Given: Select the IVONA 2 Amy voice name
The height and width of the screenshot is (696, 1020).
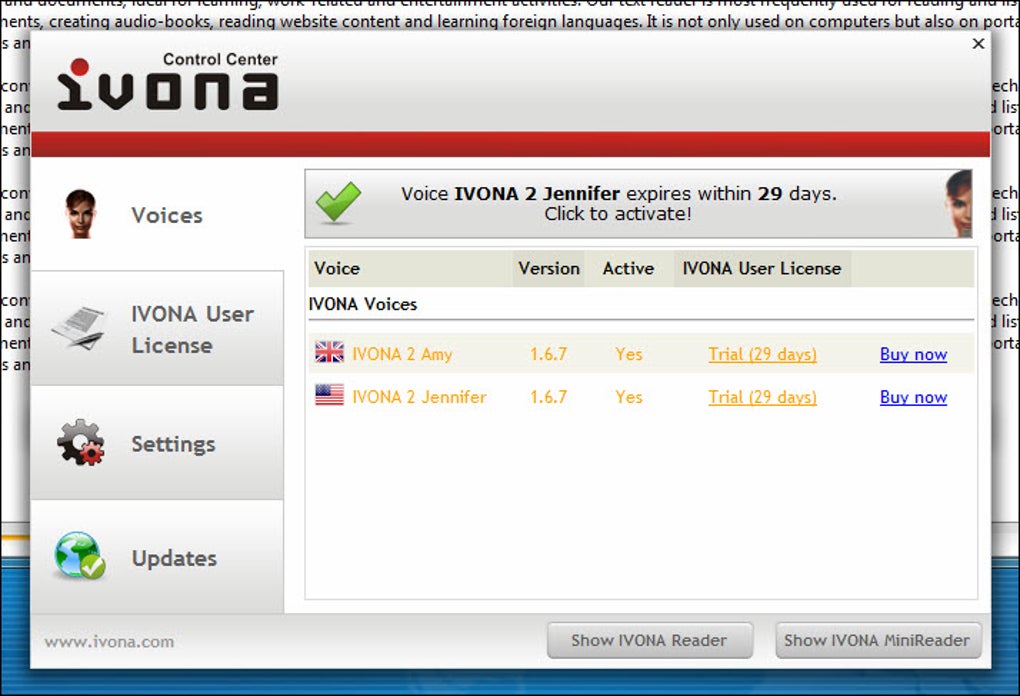Looking at the screenshot, I should (x=402, y=355).
